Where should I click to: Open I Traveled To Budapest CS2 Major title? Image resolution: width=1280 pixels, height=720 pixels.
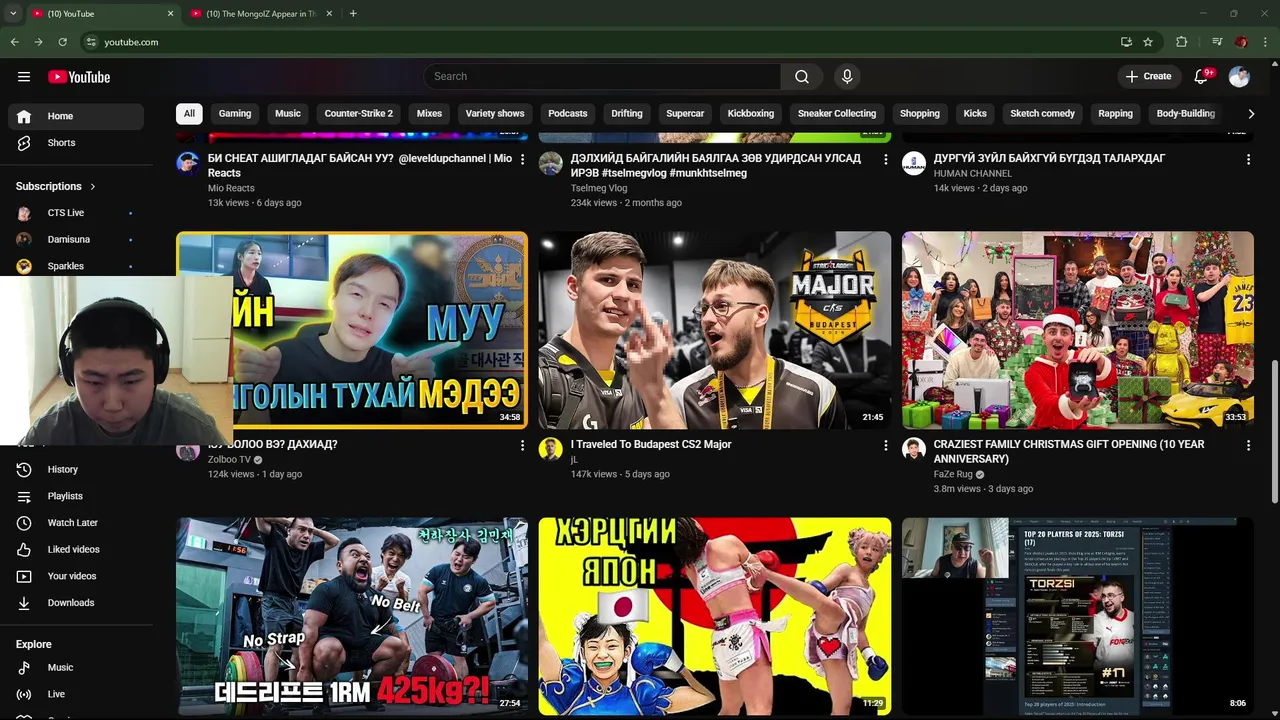point(651,445)
